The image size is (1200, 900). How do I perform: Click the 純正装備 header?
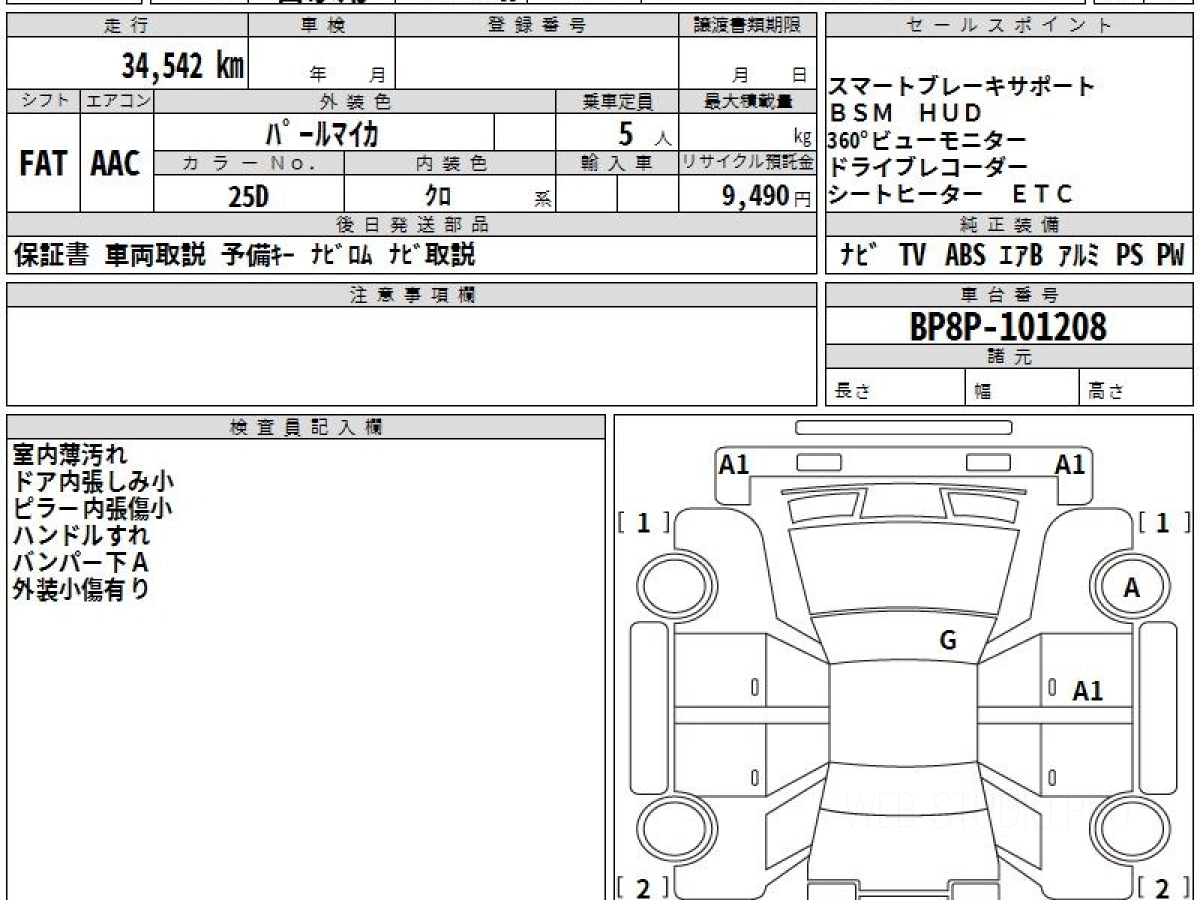pyautogui.click(x=1010, y=225)
